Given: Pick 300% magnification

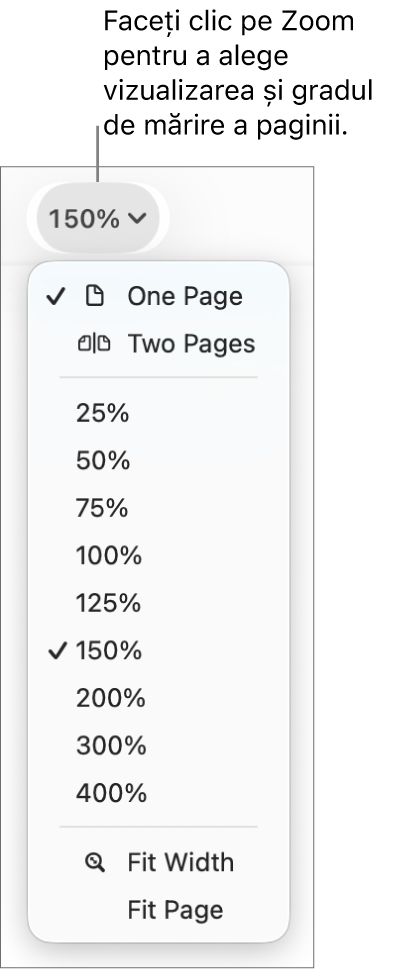Looking at the screenshot, I should point(158,746).
